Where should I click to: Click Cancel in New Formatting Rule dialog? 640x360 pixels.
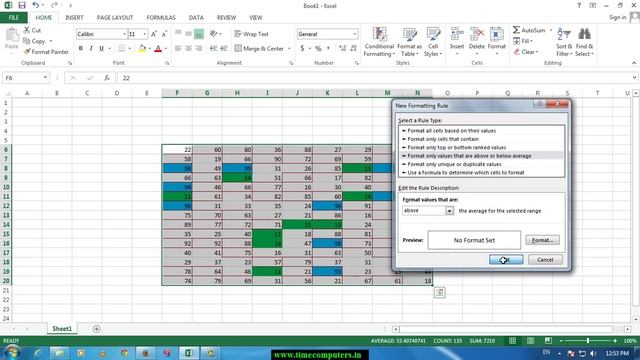click(545, 260)
